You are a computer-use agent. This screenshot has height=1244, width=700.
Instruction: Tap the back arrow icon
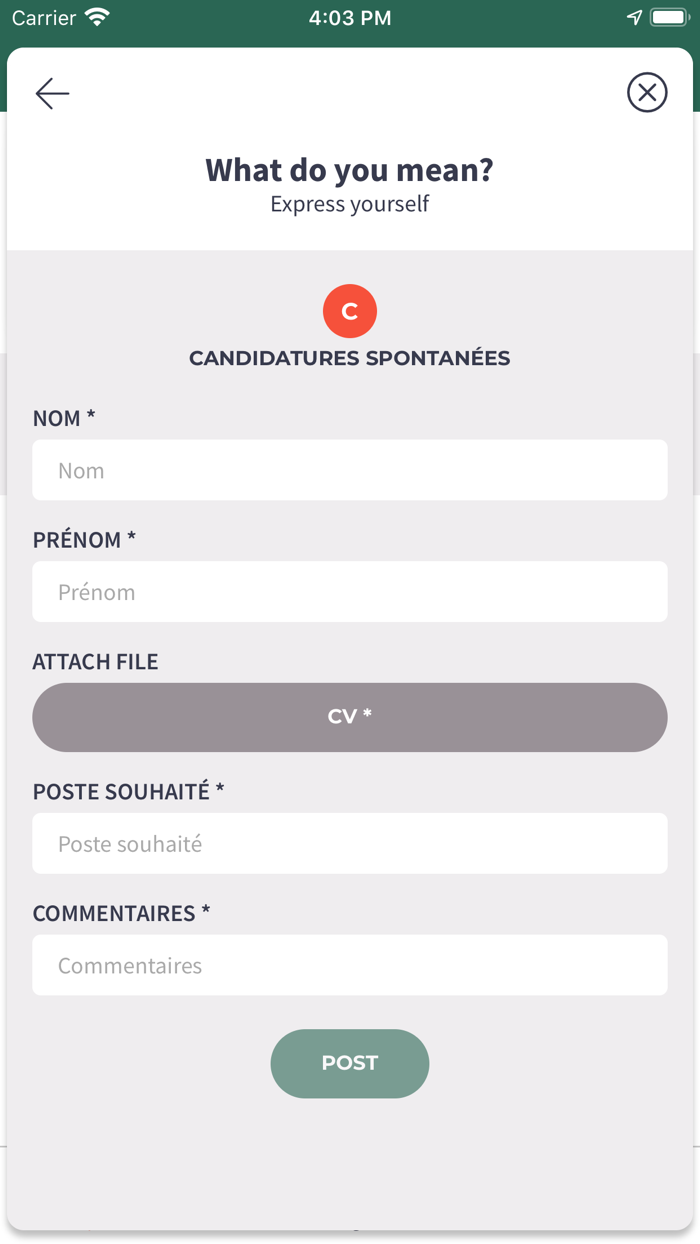click(52, 93)
